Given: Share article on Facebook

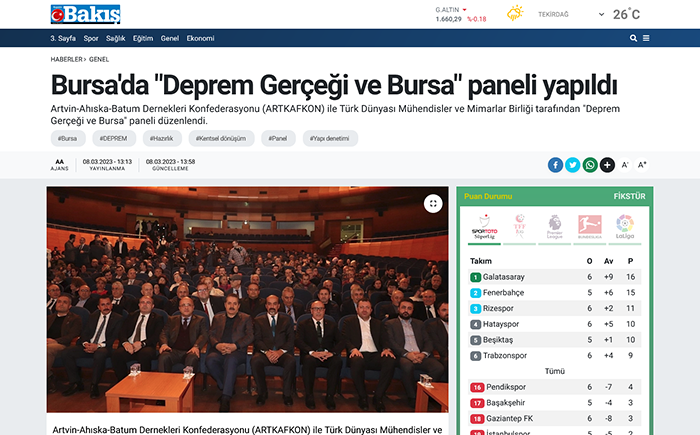Looking at the screenshot, I should click(x=555, y=165).
